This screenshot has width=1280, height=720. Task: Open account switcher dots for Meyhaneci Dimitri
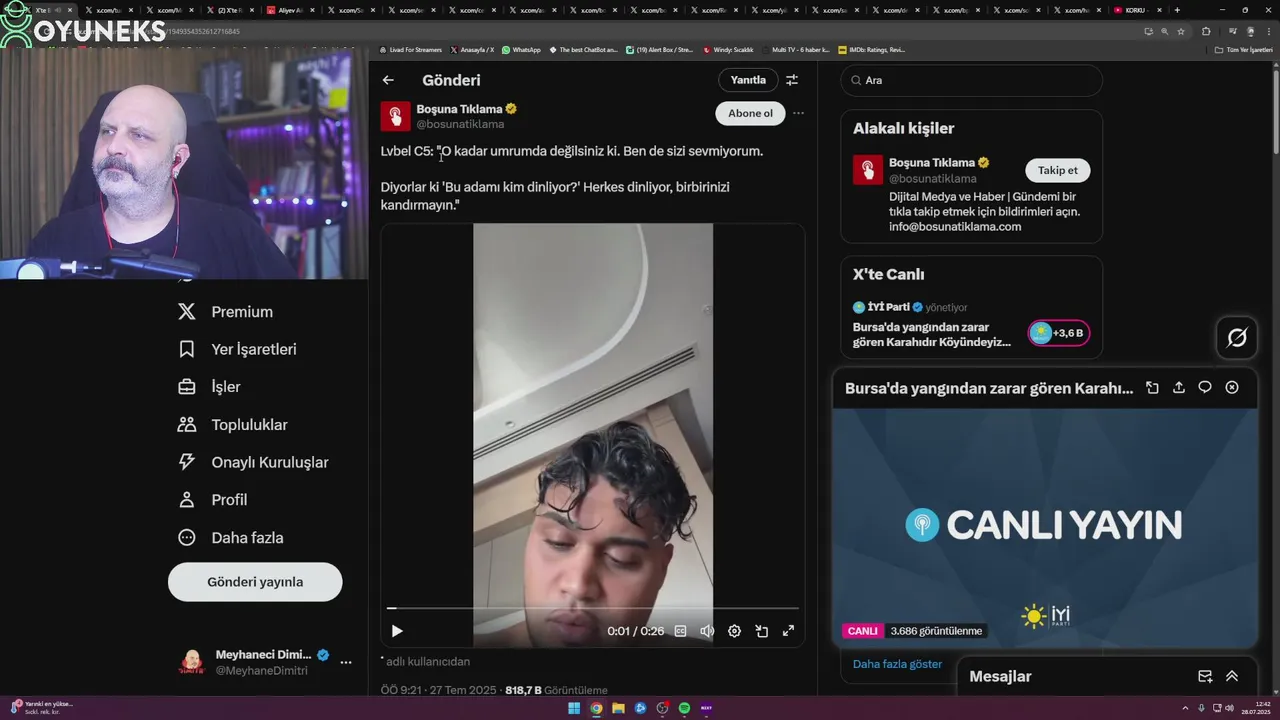click(x=346, y=662)
